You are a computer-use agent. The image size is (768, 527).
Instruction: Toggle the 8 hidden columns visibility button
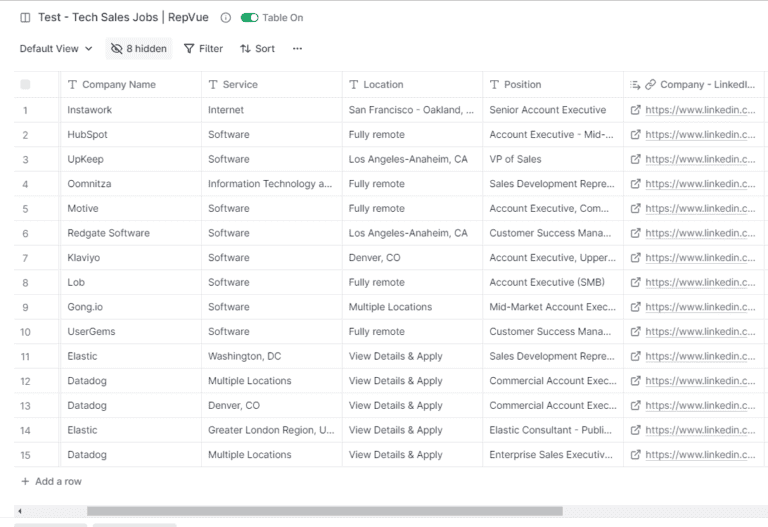(139, 49)
